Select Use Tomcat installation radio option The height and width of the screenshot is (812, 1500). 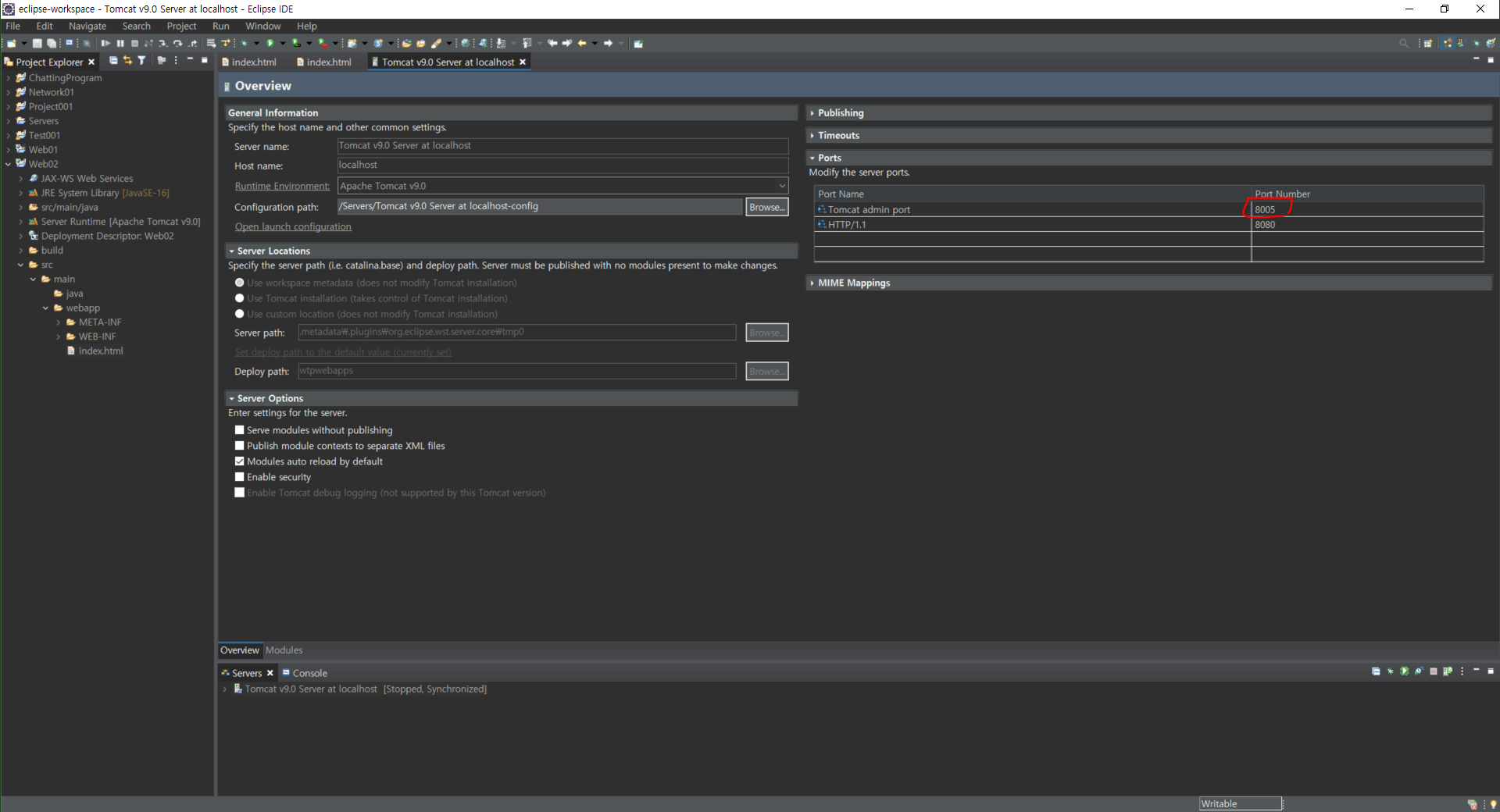tap(240, 298)
